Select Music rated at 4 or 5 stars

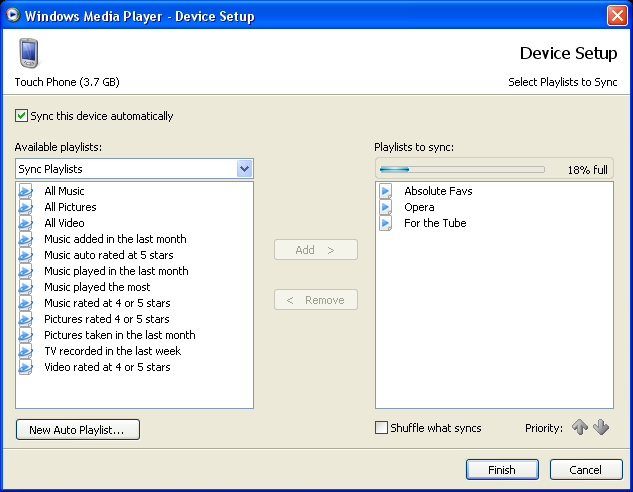(107, 303)
